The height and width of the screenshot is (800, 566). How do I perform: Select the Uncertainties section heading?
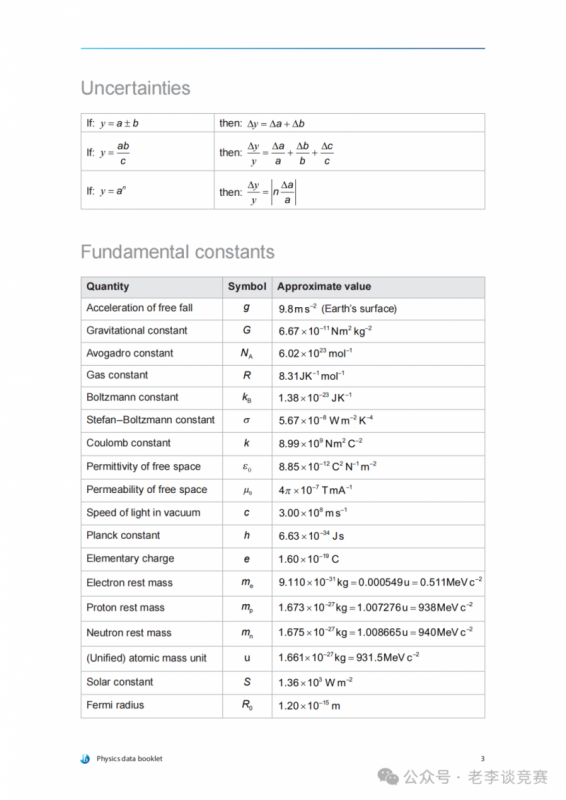136,88
